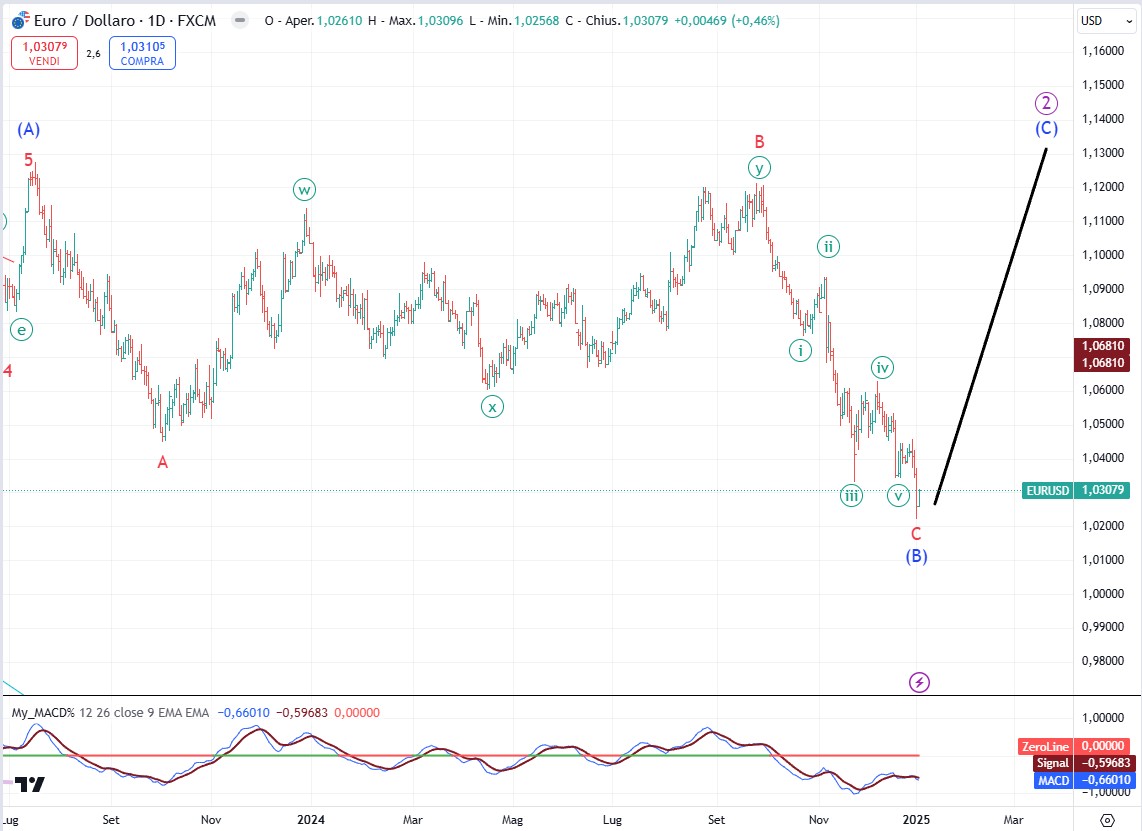Select the red "C" wave label
1142x831 pixels.
[x=916, y=533]
